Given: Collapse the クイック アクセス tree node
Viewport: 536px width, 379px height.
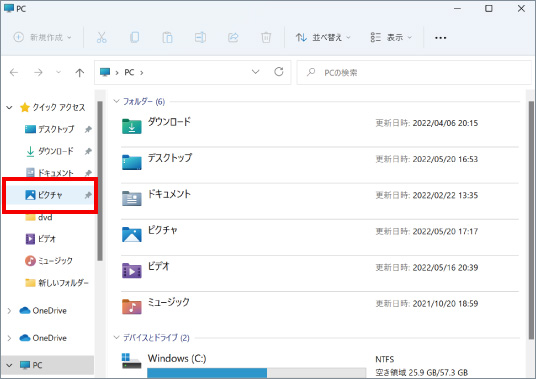Looking at the screenshot, I should point(10,108).
